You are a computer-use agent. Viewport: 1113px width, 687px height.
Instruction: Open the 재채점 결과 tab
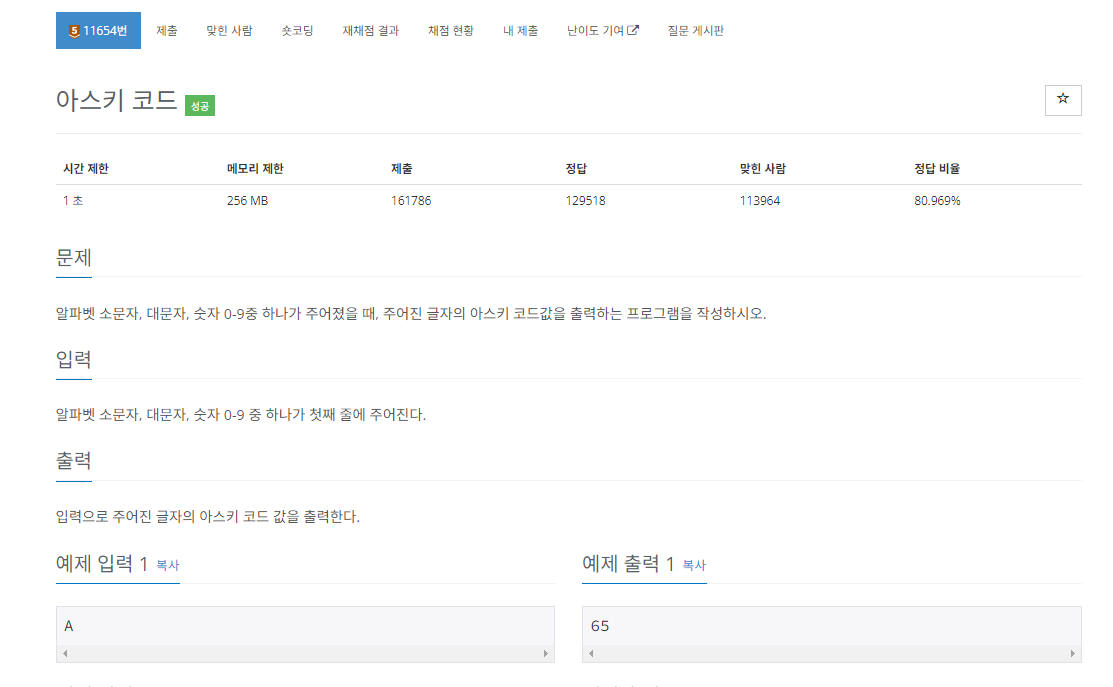click(371, 31)
